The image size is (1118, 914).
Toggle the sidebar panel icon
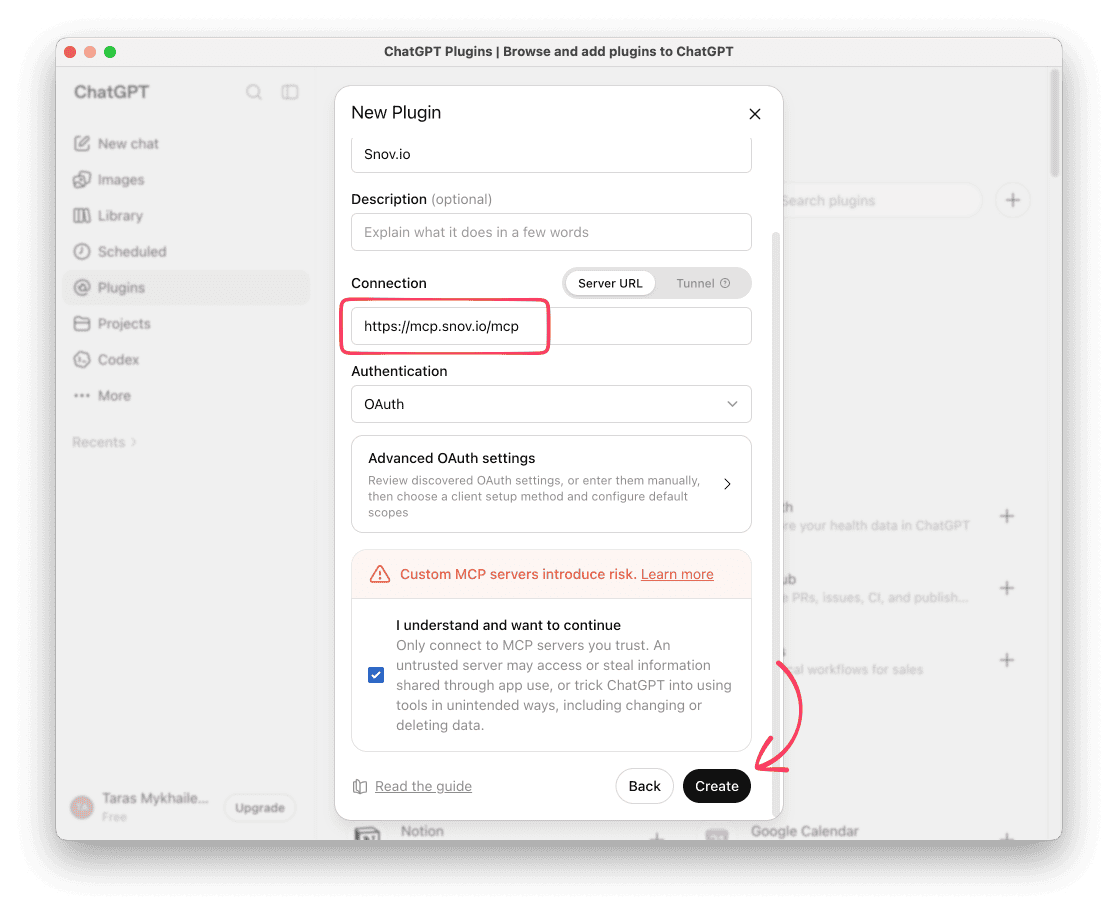[x=289, y=92]
